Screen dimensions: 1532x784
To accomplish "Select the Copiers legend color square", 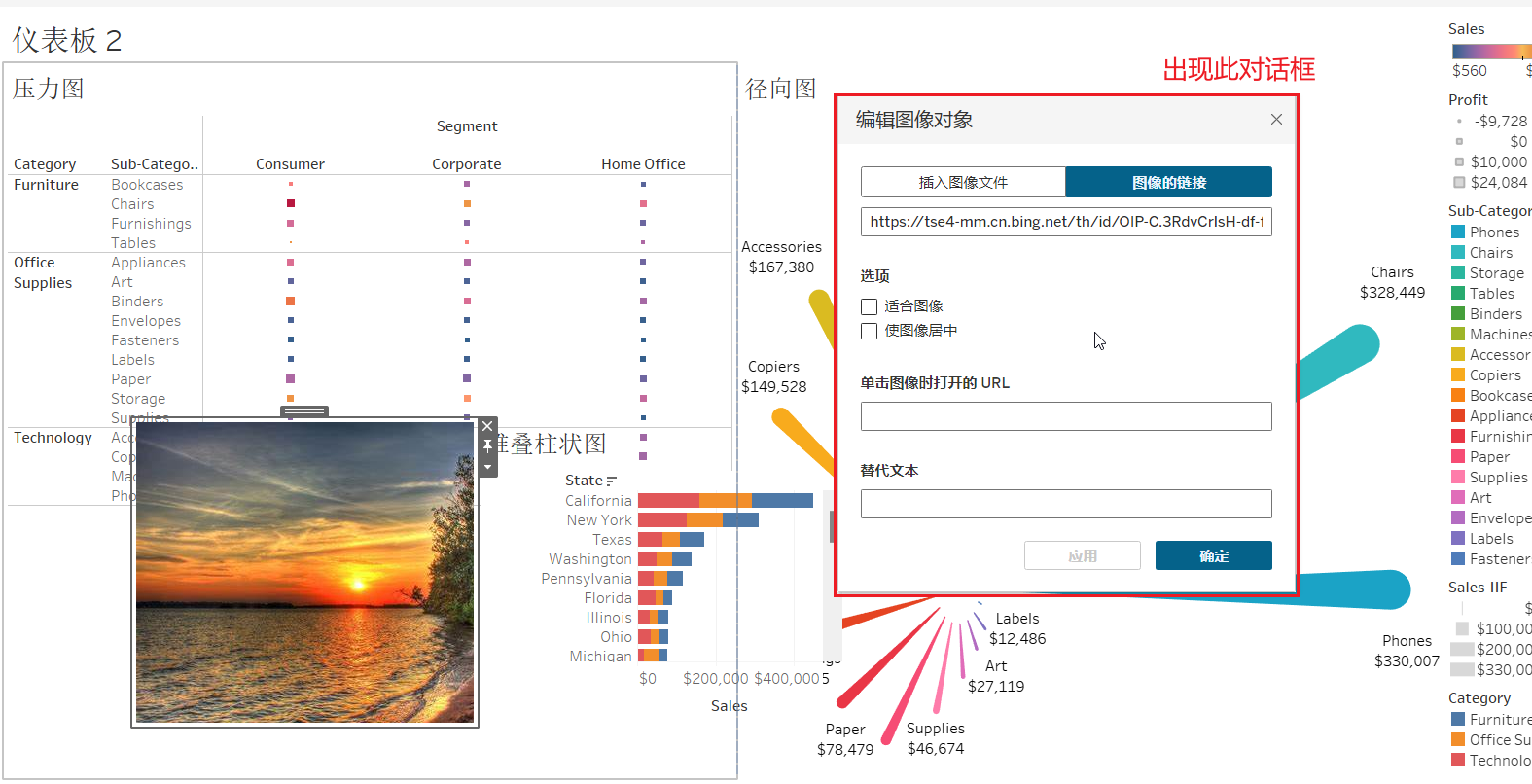I will [1458, 374].
